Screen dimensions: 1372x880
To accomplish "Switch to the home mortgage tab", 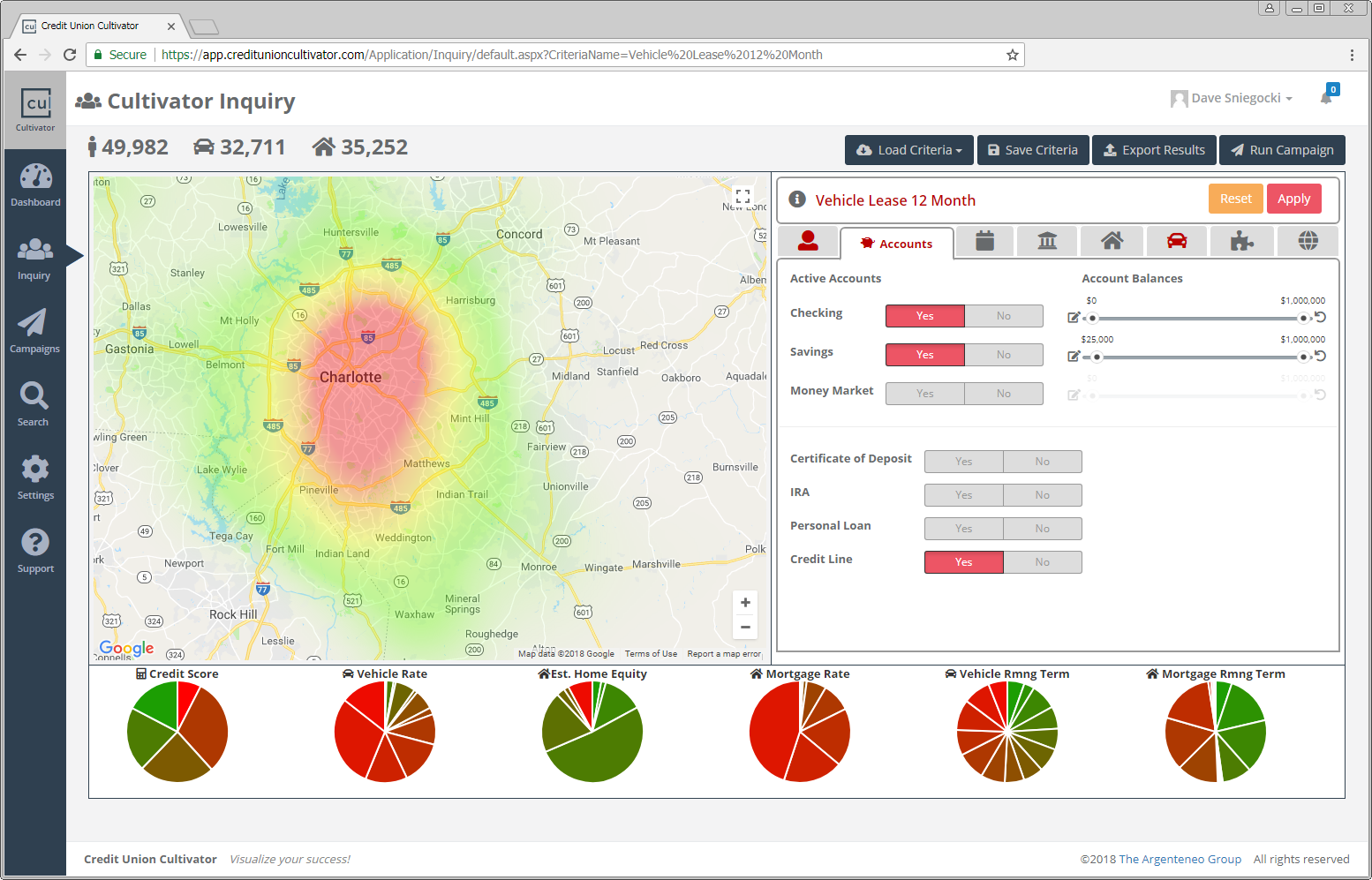I will [1112, 240].
